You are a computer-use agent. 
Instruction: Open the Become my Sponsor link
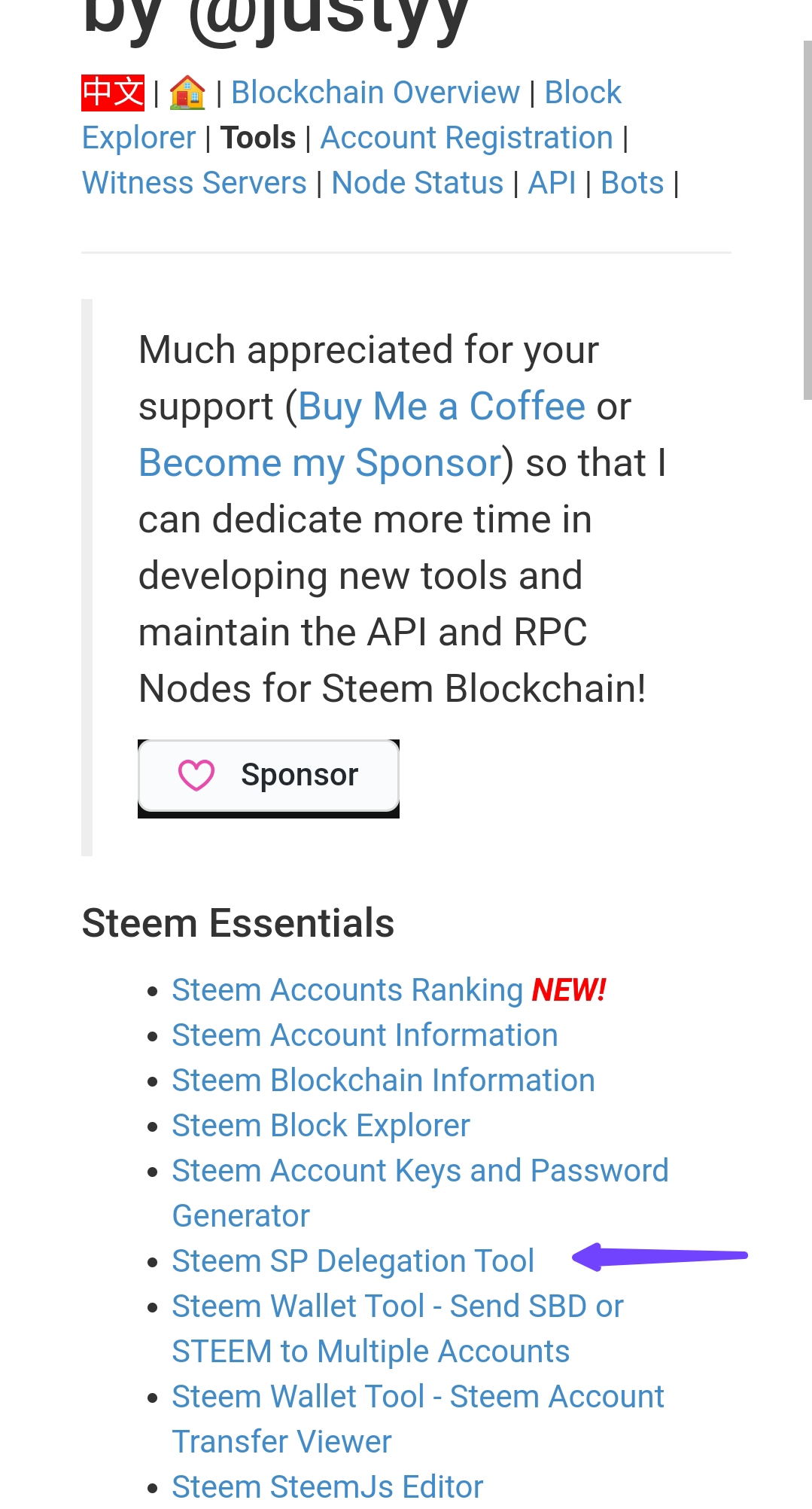point(320,463)
